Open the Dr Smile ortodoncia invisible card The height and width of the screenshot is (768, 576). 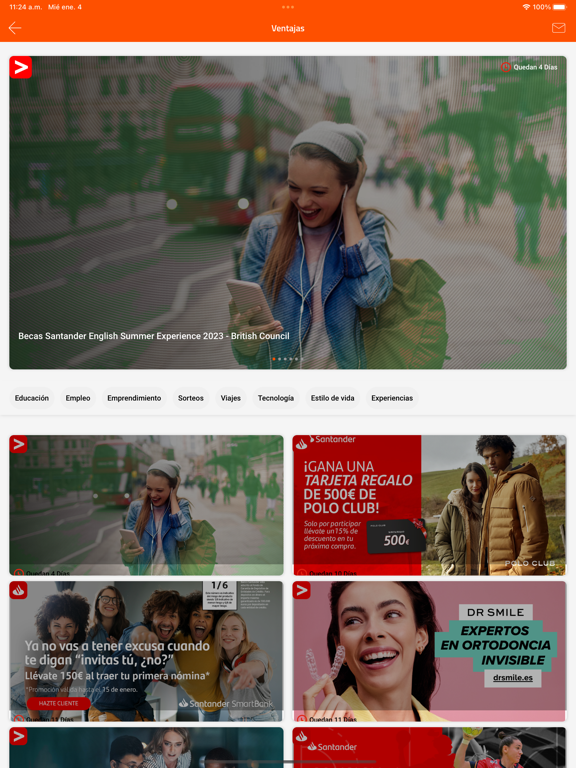click(430, 651)
